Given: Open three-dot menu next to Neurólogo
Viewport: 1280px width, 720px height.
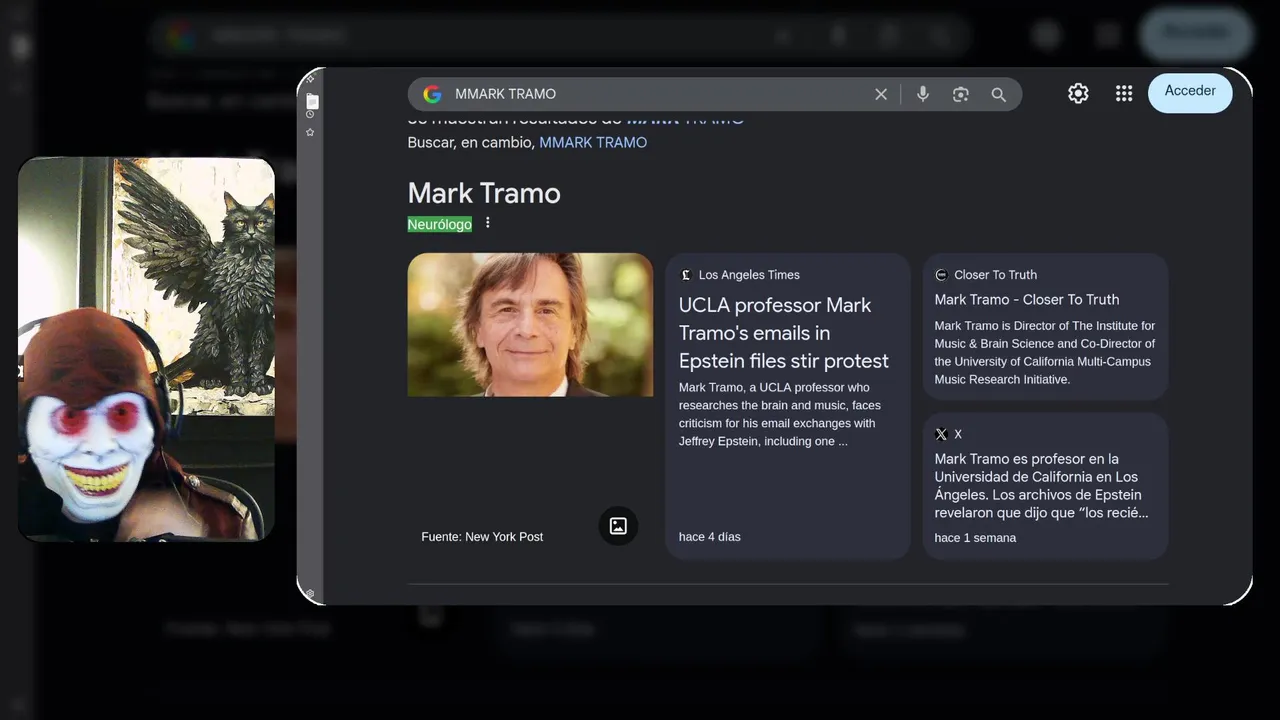Looking at the screenshot, I should click(488, 223).
